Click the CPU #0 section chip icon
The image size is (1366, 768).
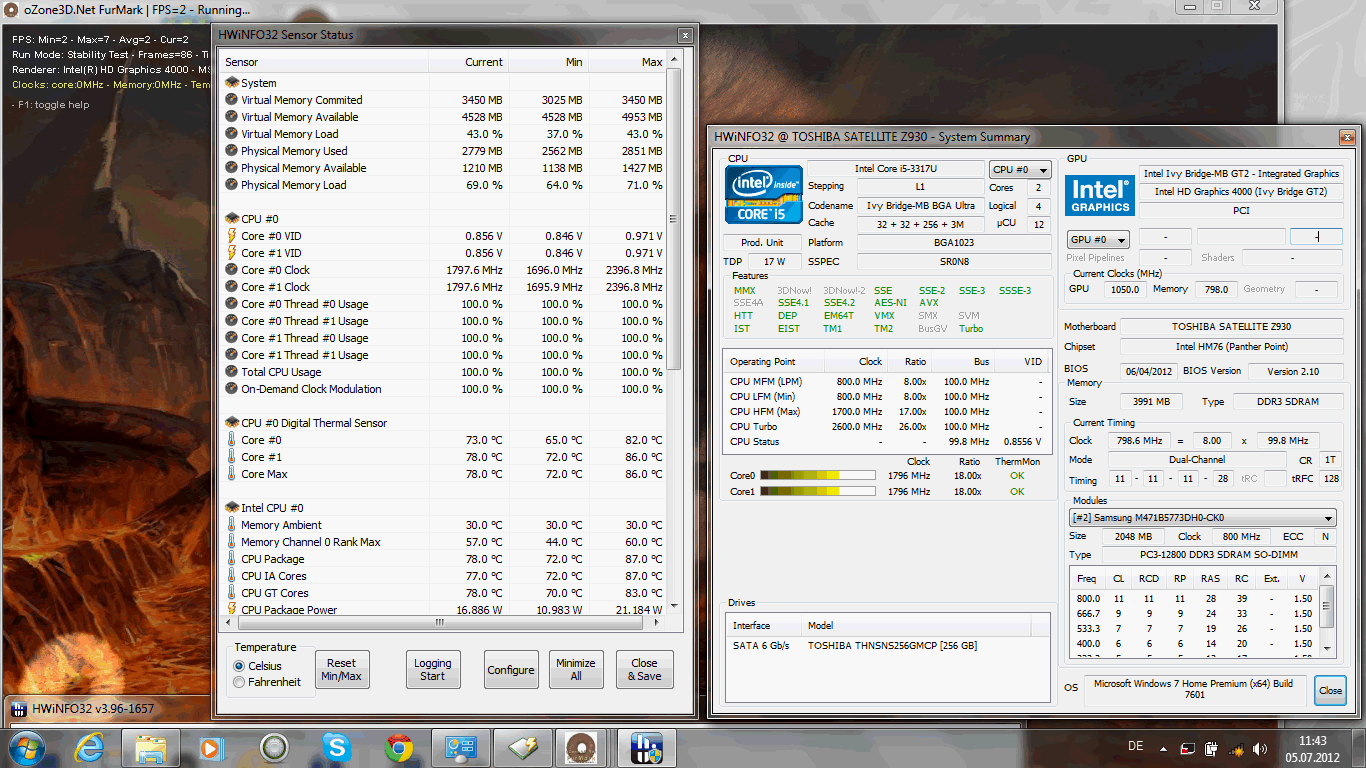[232, 219]
